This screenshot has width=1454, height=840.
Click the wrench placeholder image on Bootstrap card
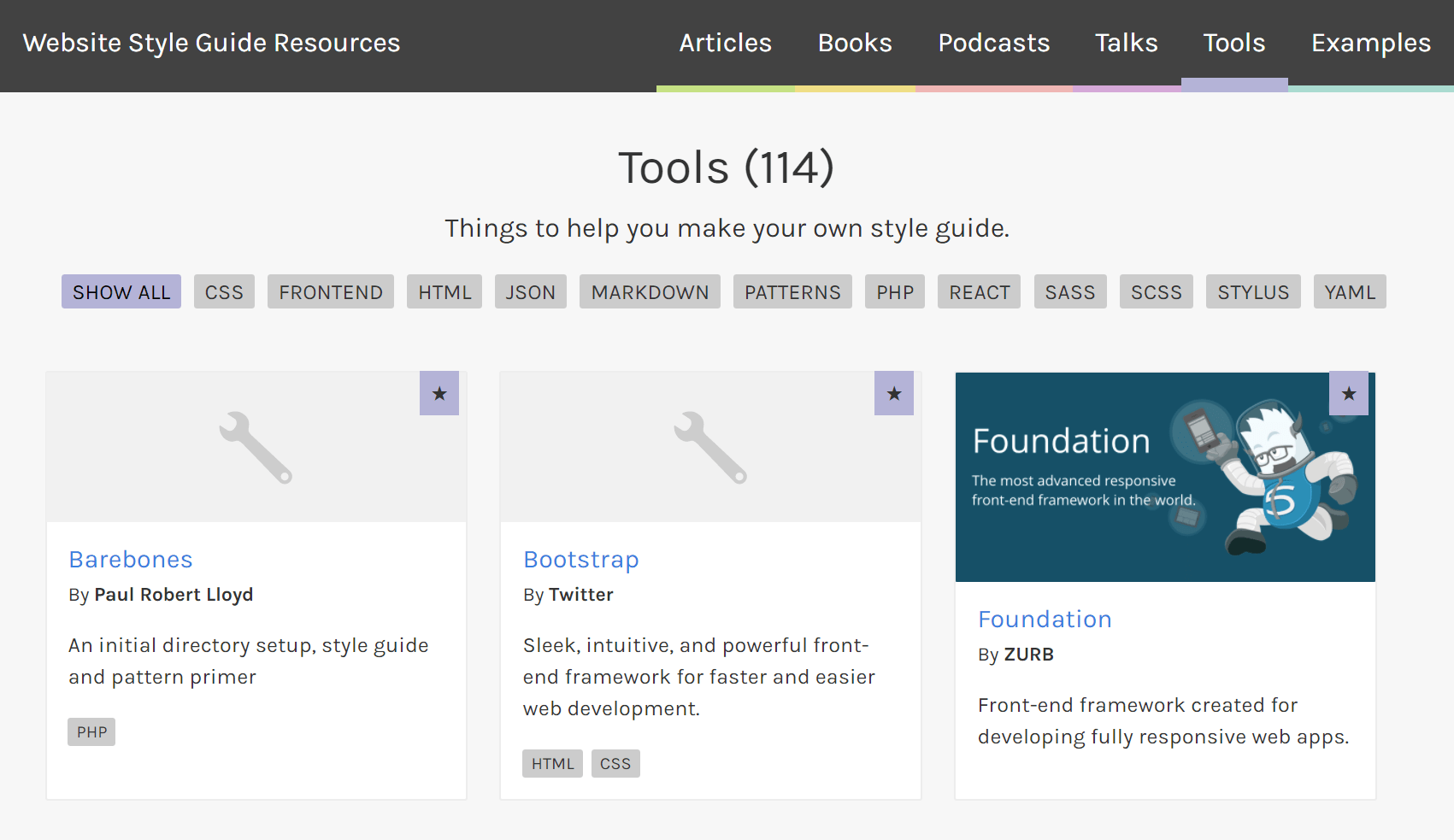pyautogui.click(x=710, y=446)
